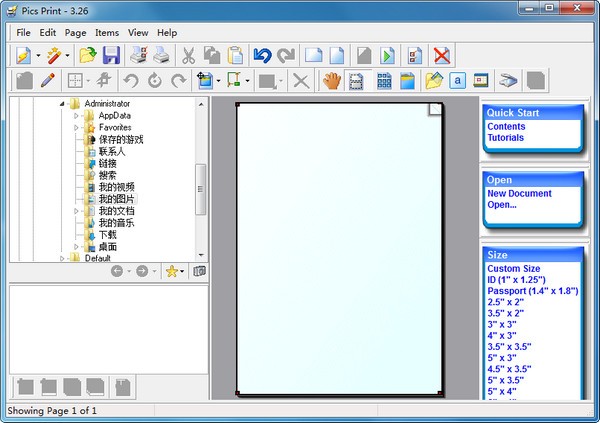
Task: Select Passport (1.4" x 1.8") size
Action: pyautogui.click(x=533, y=291)
